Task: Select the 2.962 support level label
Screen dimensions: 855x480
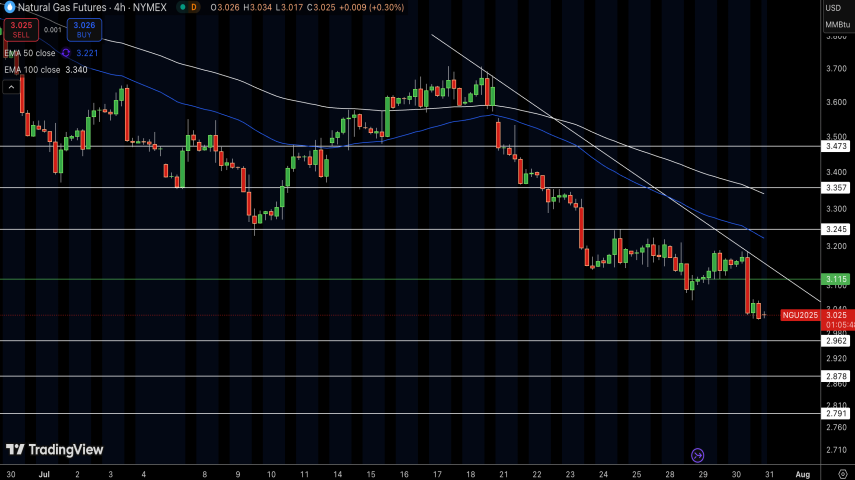Action: (x=837, y=341)
